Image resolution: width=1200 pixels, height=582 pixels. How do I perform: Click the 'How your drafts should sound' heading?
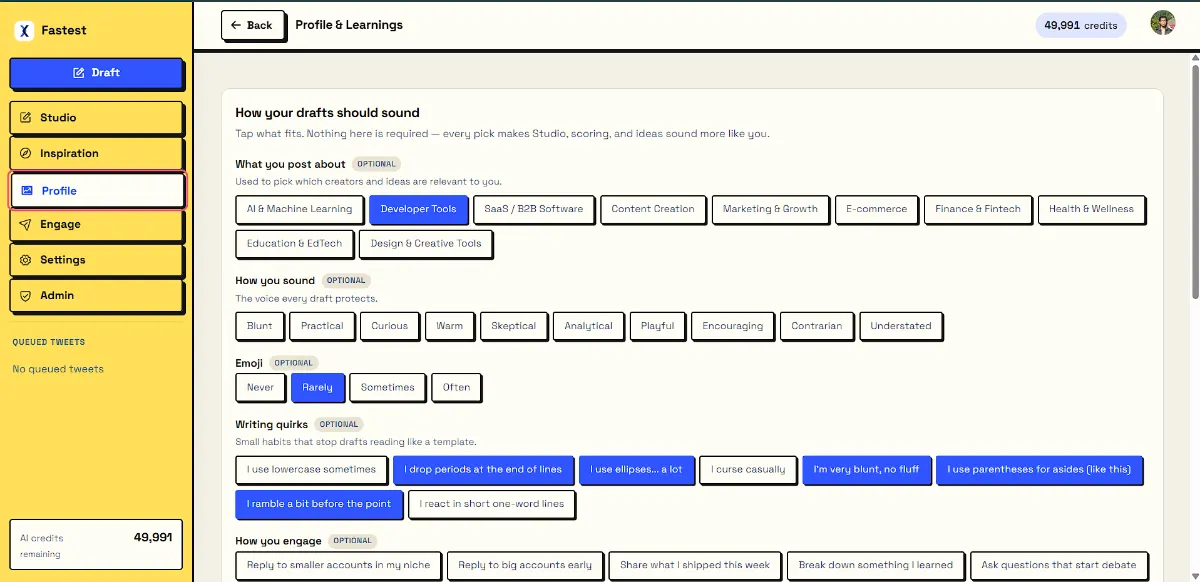(327, 113)
